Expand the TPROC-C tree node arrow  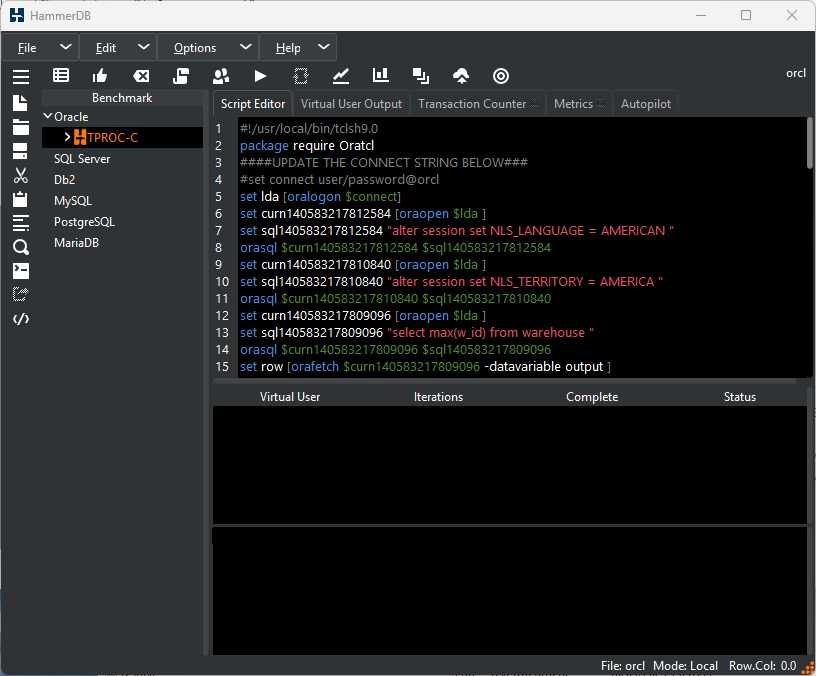pyautogui.click(x=68, y=137)
